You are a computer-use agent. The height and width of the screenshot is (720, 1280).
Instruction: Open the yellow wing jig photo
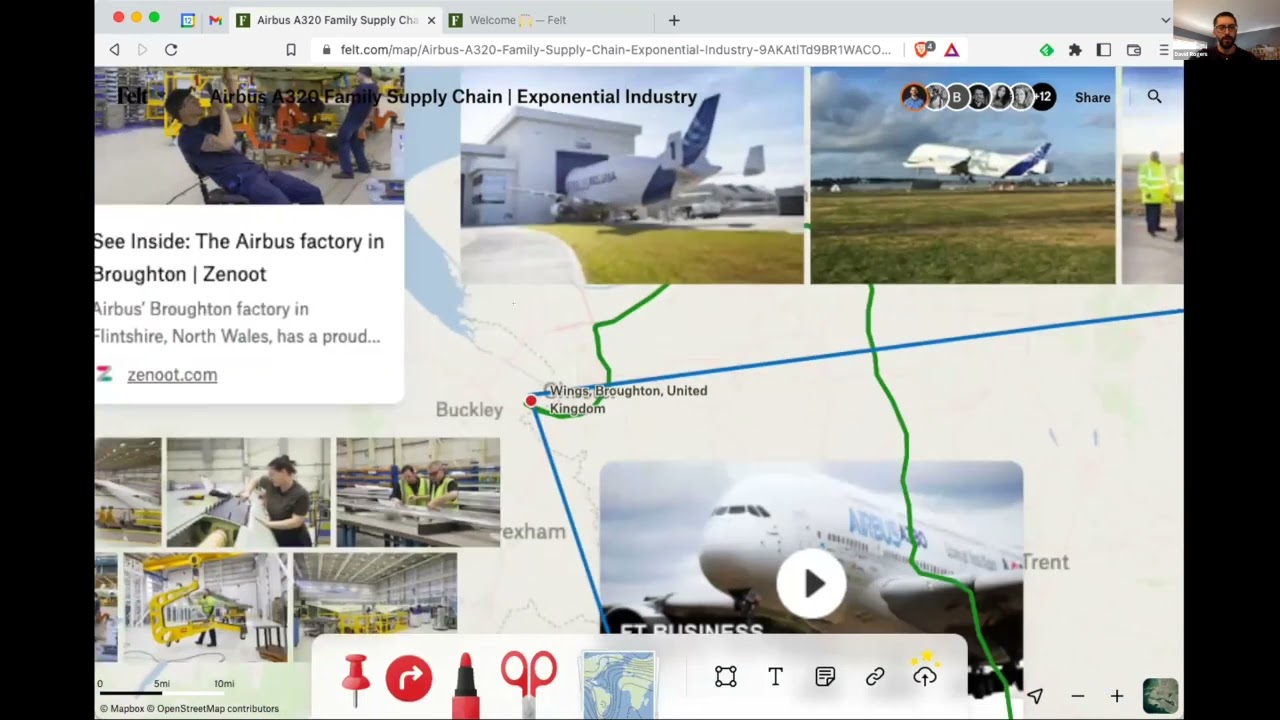[205, 607]
